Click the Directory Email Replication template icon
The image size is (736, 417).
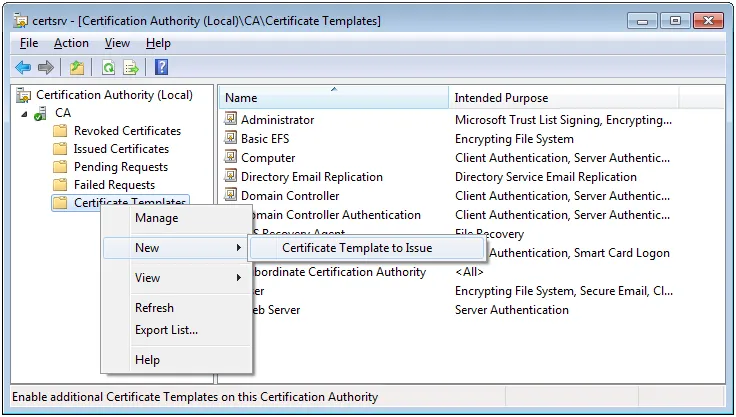coord(230,176)
